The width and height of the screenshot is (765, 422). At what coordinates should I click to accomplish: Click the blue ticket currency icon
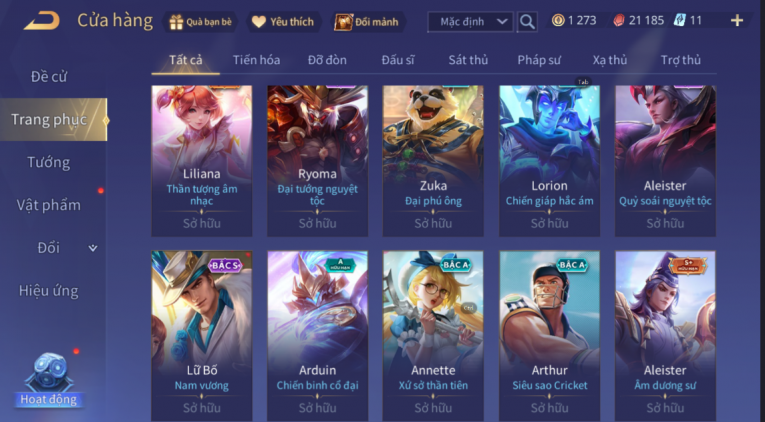pyautogui.click(x=679, y=20)
